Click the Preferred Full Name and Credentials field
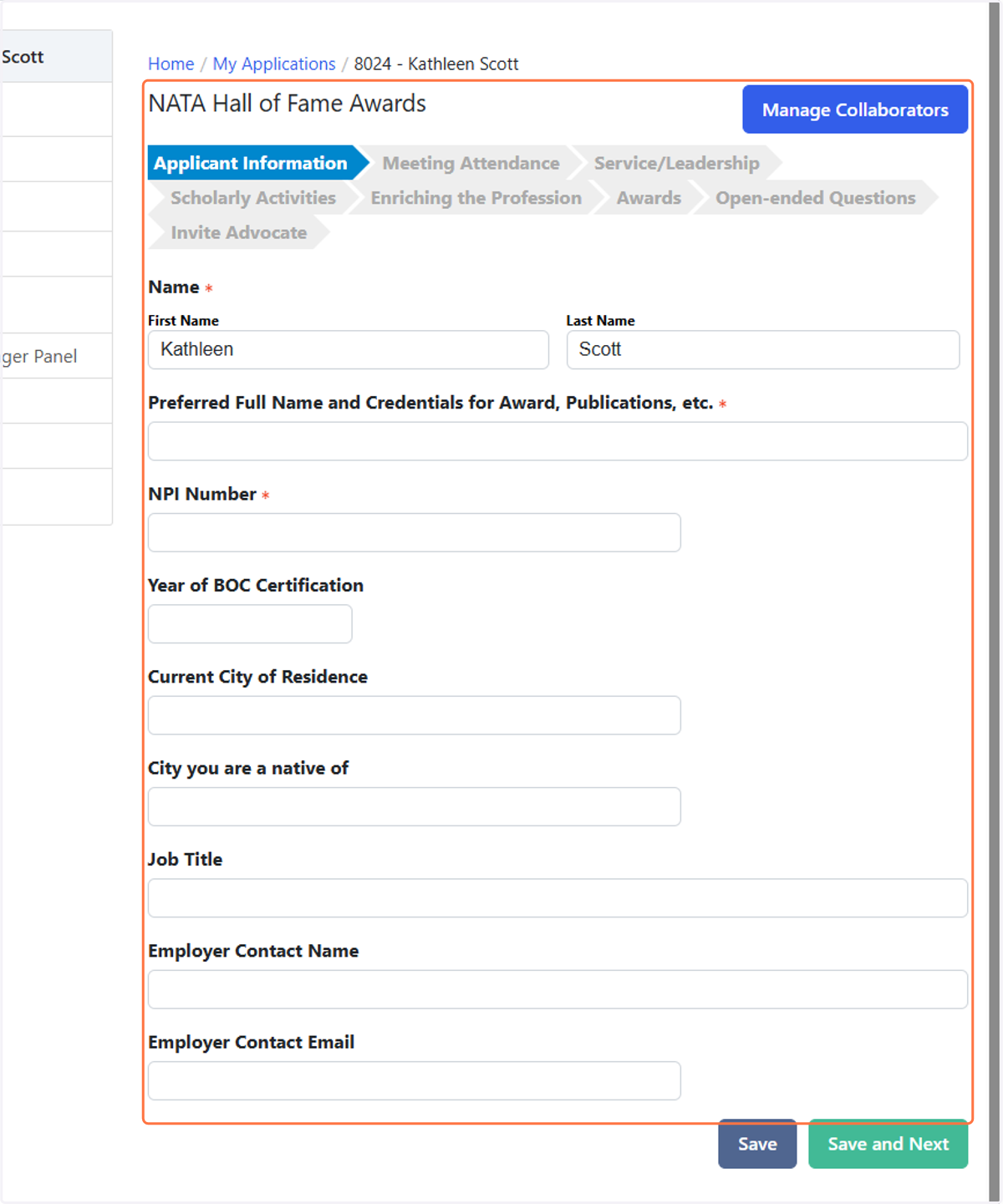This screenshot has height=1204, width=1003. pos(558,441)
